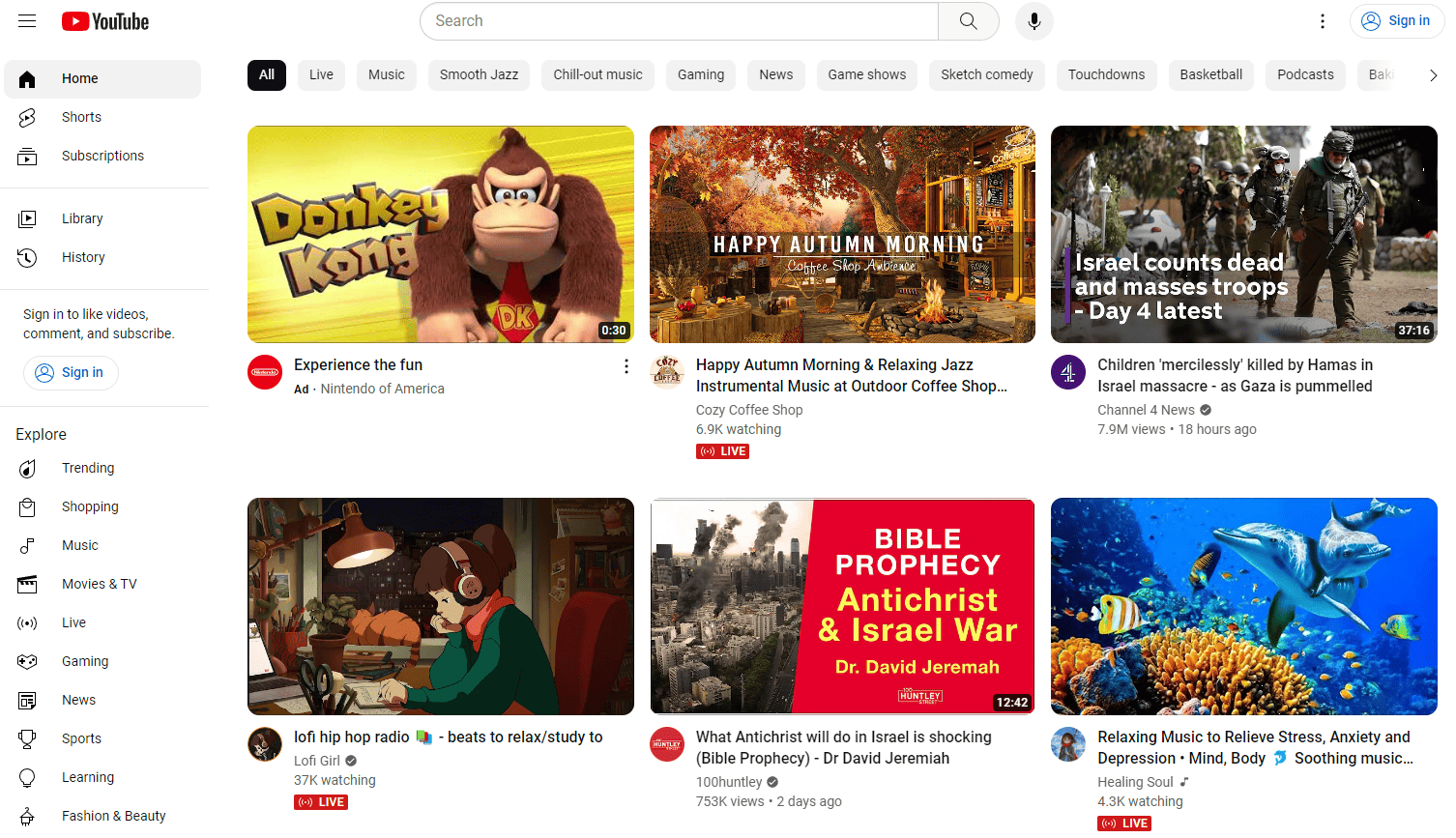Go to 100huntley channel name
The width and height of the screenshot is (1456, 838).
tap(729, 782)
